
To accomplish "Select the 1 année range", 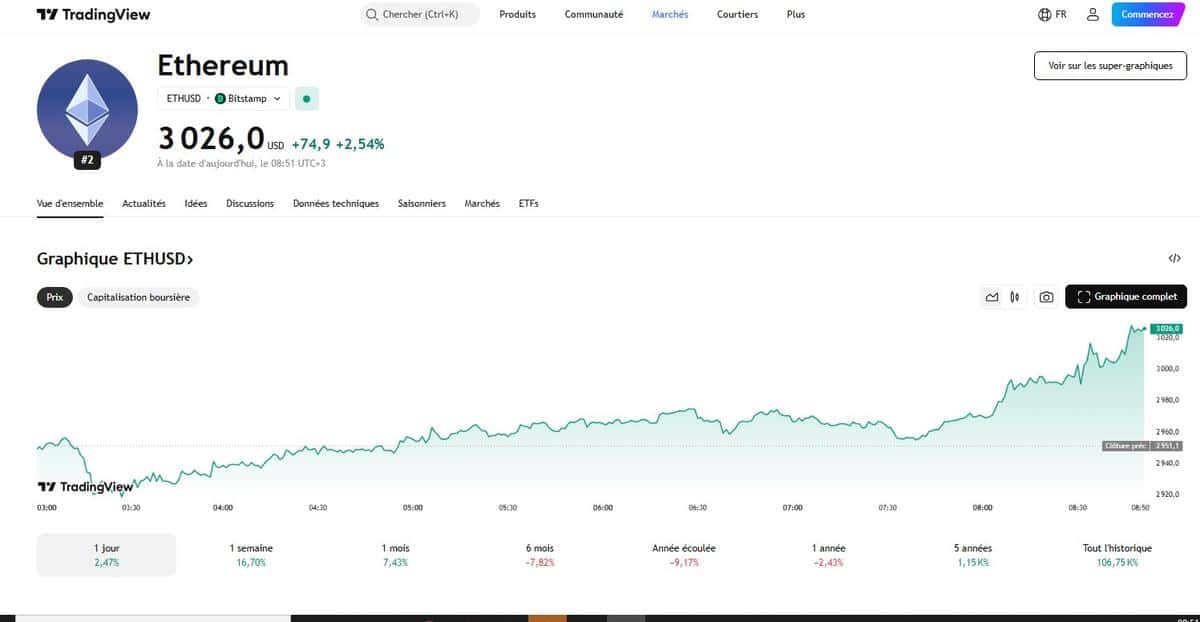I will [x=829, y=555].
